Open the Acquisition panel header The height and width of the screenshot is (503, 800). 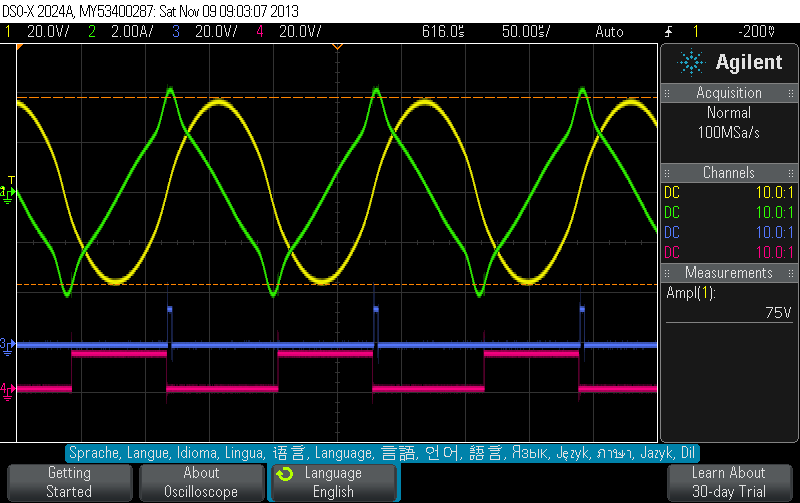(x=729, y=93)
